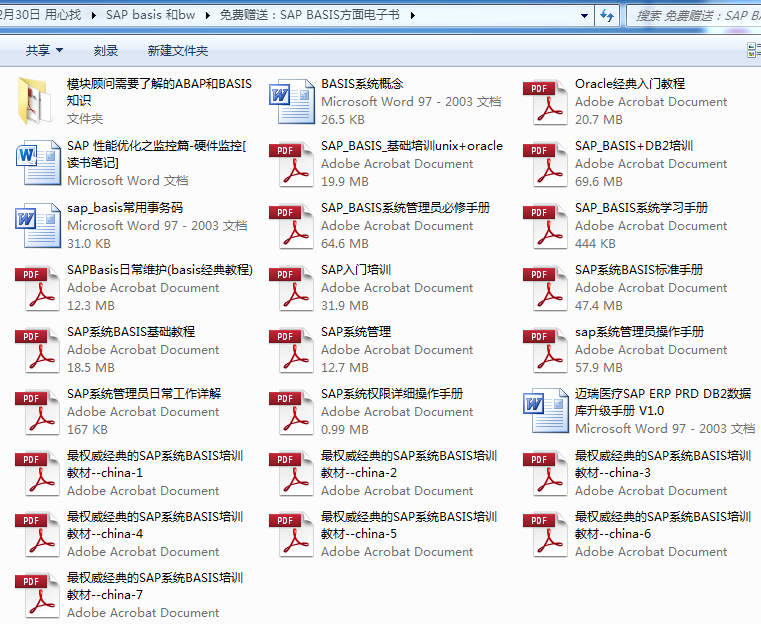Viewport: 761px width, 624px height.
Task: Click file name 'SAP系统管理员日常工作详解'
Action: (144, 394)
